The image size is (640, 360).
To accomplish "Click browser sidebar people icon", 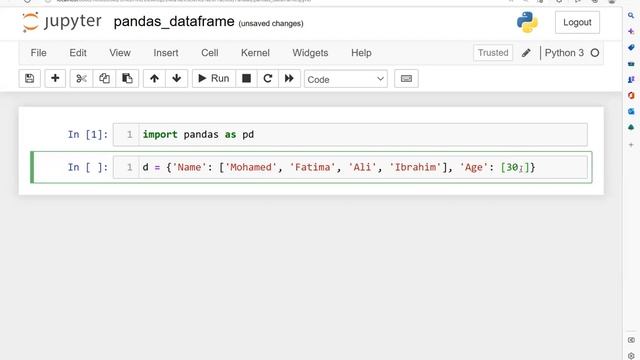I will pos(631,80).
